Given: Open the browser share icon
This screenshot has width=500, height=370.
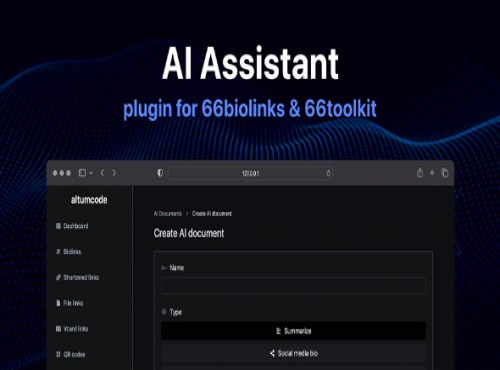Looking at the screenshot, I should pos(420,173).
